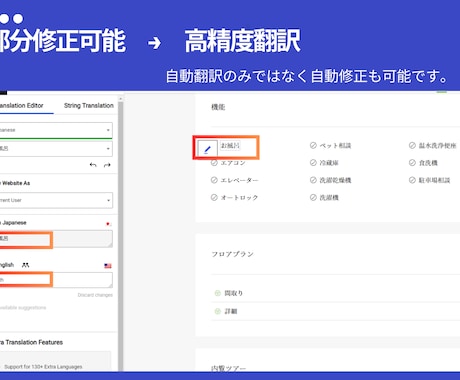Click the green plus icon beside 間取り
This screenshot has width=460, height=380.
click(x=218, y=293)
